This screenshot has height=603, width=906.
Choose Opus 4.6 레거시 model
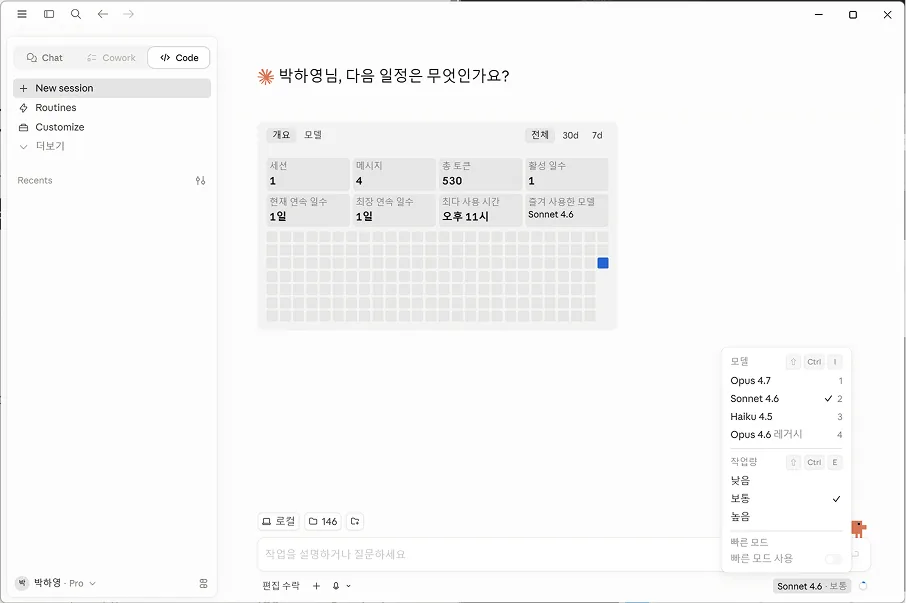[786, 434]
